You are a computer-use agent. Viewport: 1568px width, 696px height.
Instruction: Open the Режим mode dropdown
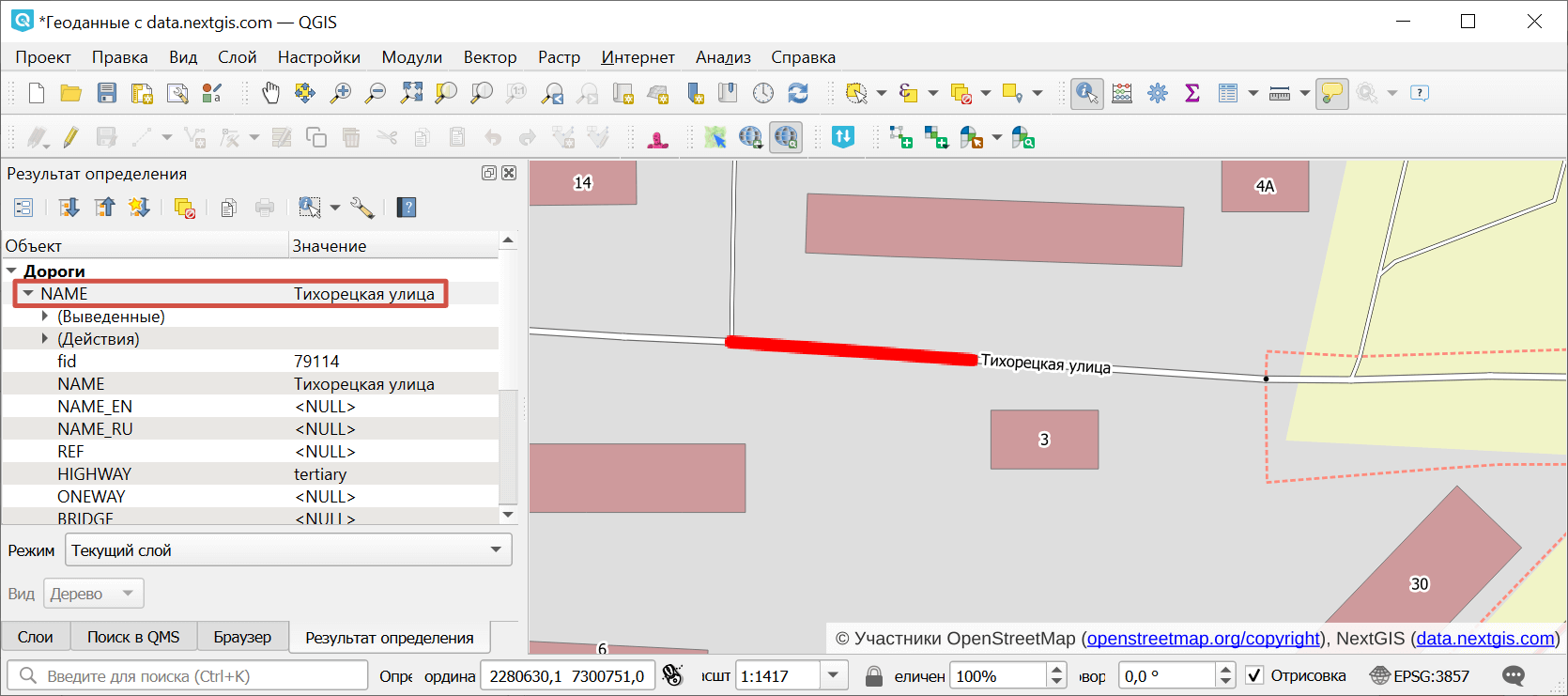288,550
